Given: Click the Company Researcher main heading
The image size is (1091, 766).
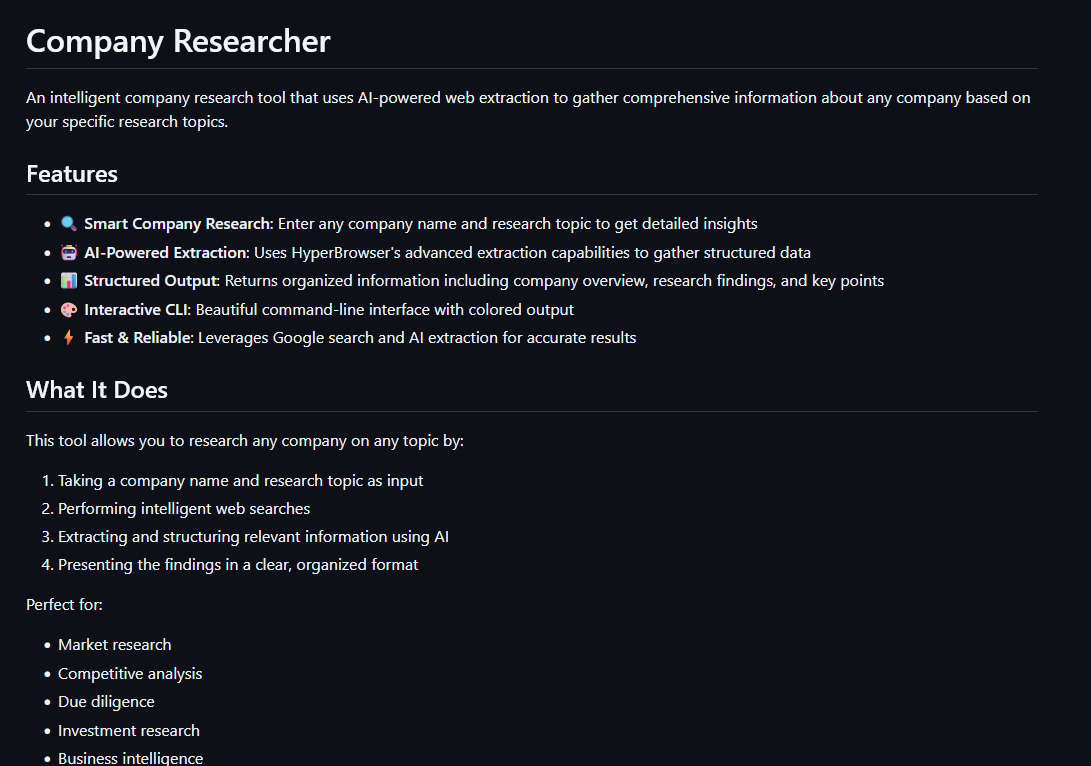Looking at the screenshot, I should (x=178, y=41).
